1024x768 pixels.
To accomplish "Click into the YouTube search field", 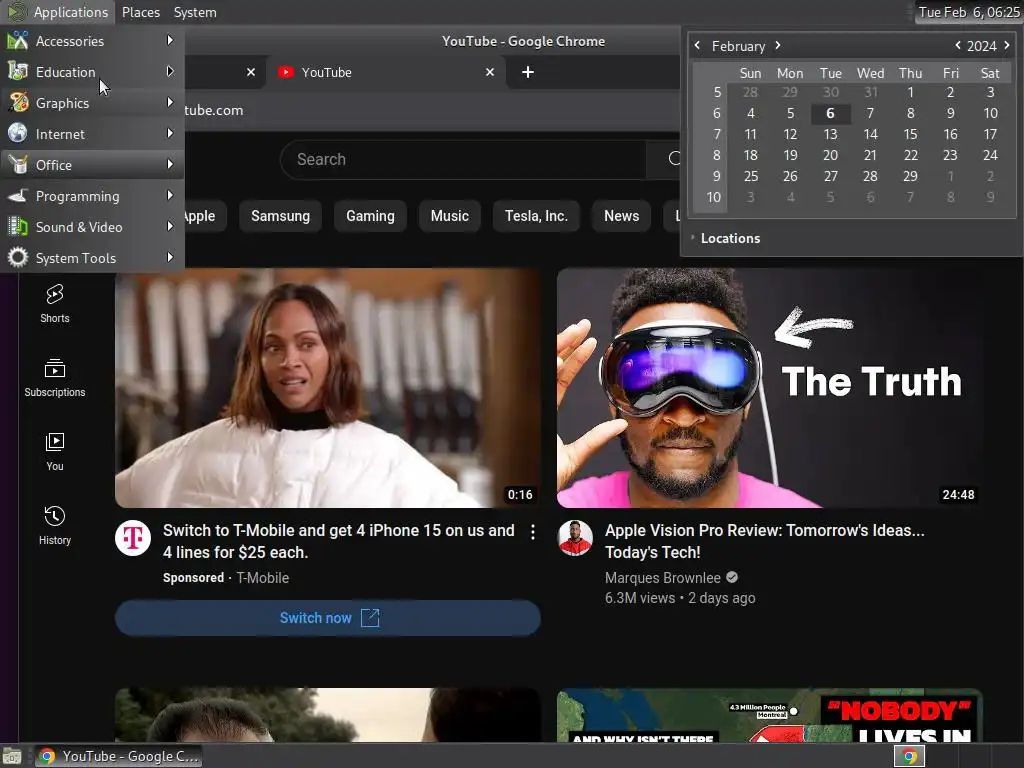I will click(x=464, y=159).
